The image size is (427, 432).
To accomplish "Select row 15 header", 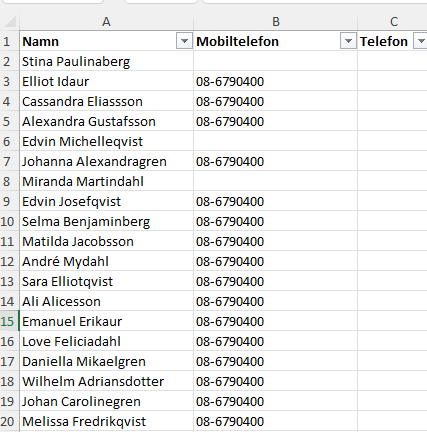I will click(x=9, y=321).
